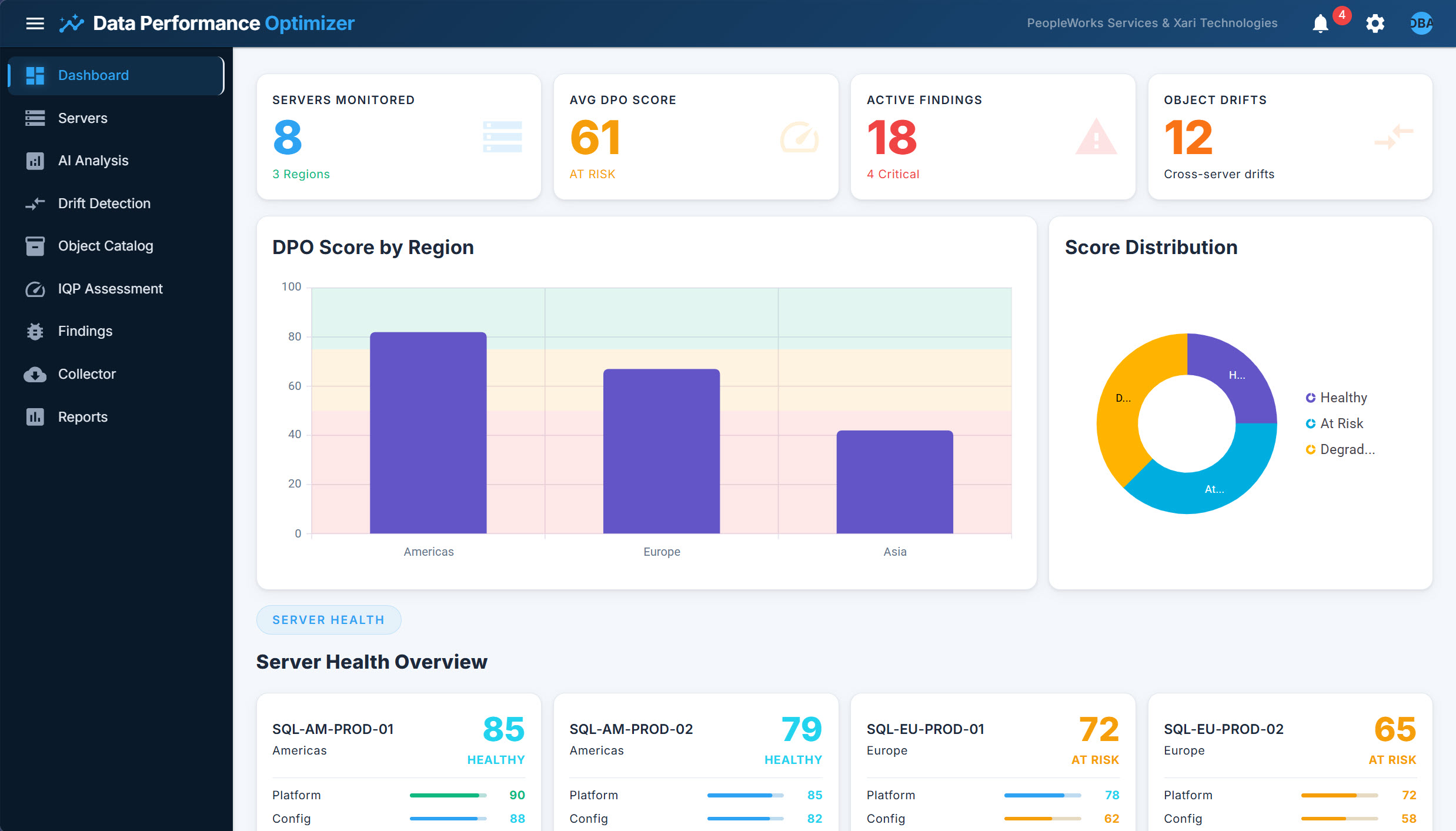Open the DBA profile avatar menu
Image resolution: width=1456 pixels, height=831 pixels.
click(x=1421, y=24)
